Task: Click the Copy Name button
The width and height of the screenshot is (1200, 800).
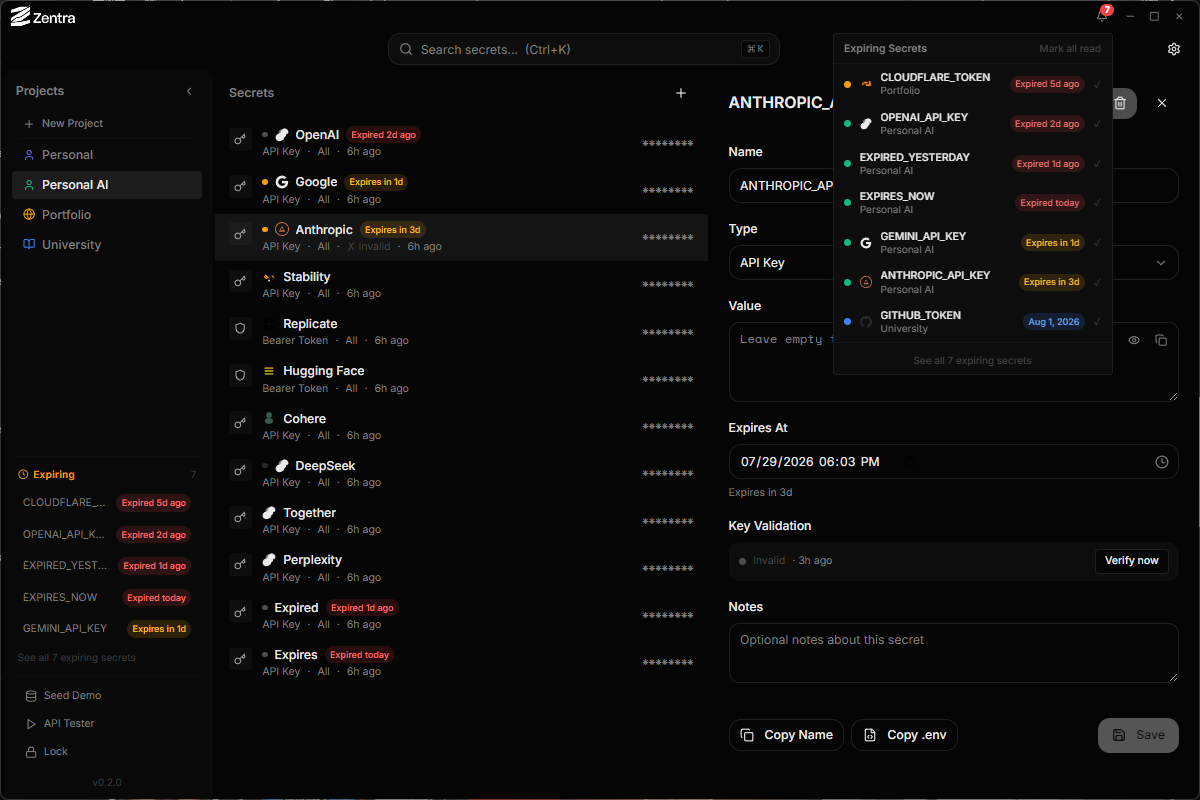Action: [787, 735]
